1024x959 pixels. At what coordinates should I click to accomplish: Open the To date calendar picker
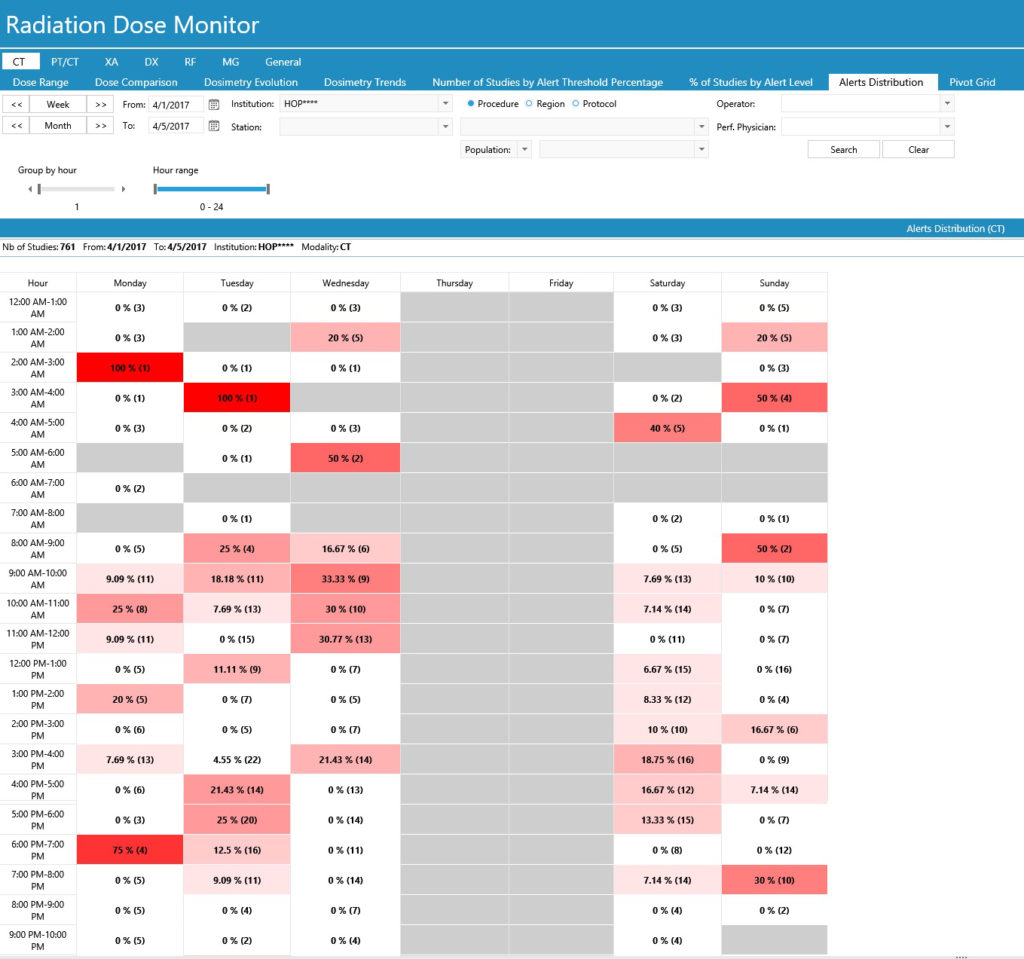coord(214,126)
